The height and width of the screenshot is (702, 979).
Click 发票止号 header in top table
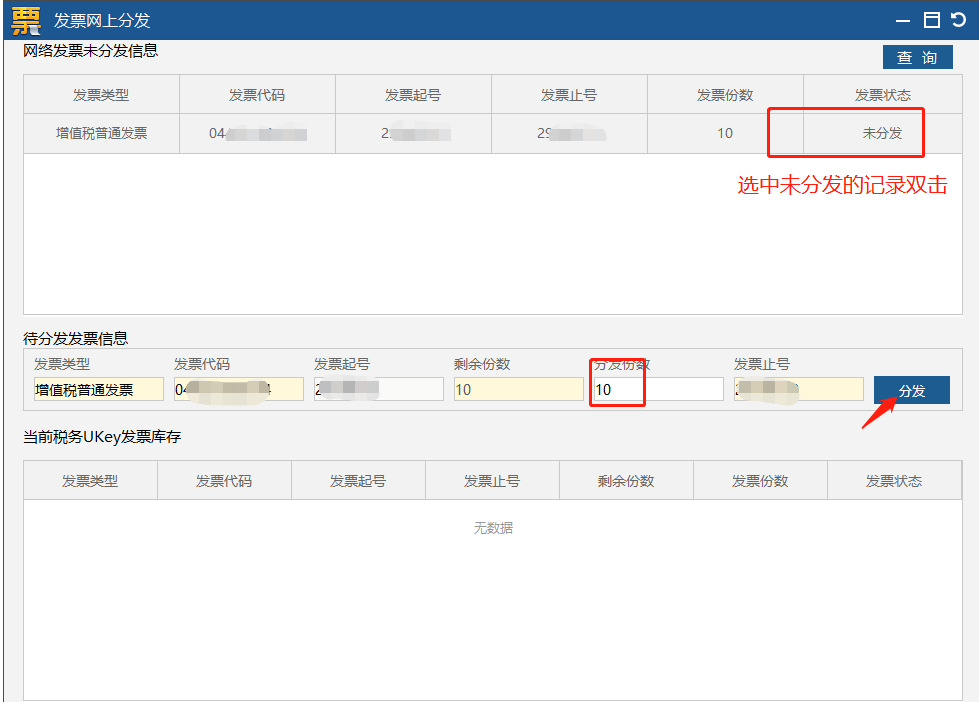point(569,95)
